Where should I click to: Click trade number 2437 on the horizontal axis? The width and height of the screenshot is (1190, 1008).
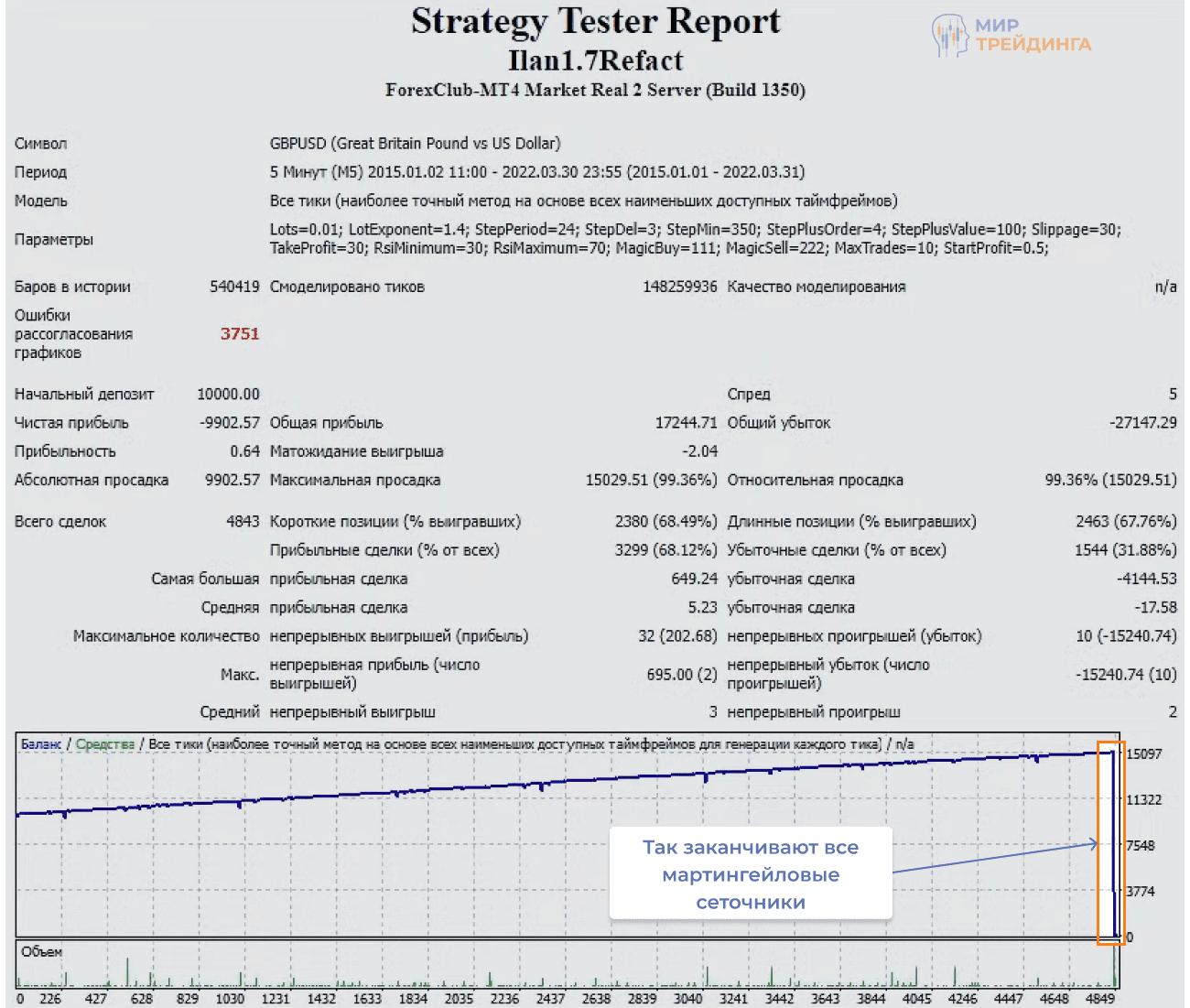550,999
